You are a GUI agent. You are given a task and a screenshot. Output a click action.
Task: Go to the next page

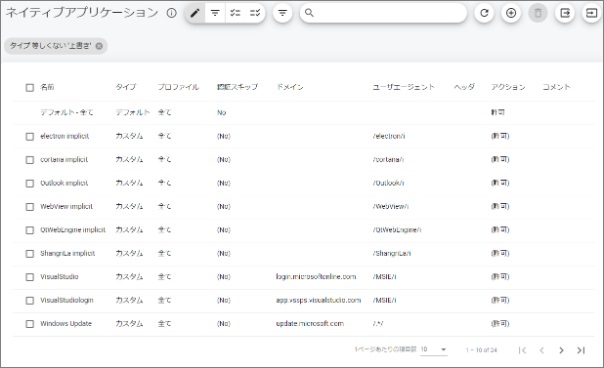[561, 350]
